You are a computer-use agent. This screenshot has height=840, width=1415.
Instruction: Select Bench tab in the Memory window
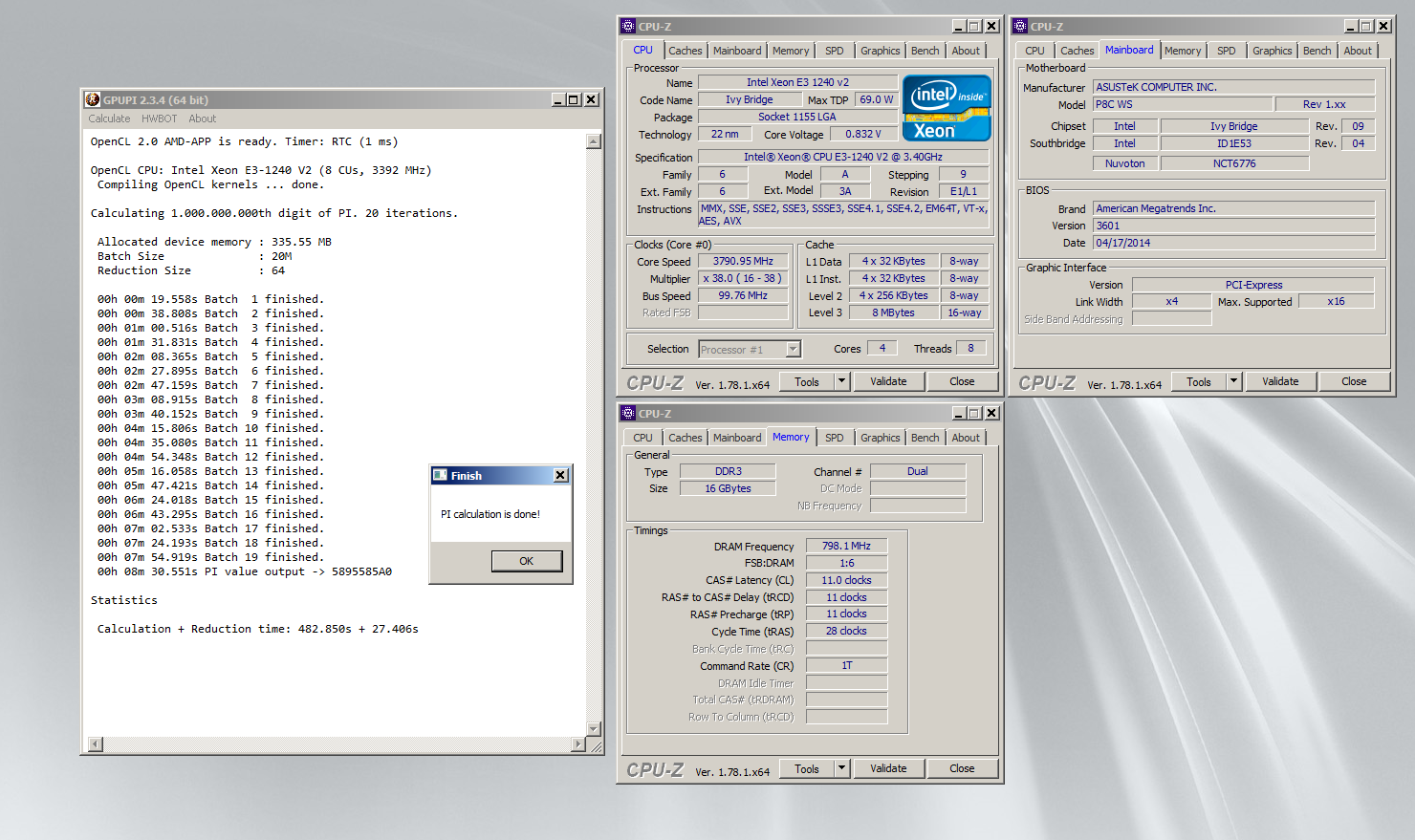click(x=925, y=438)
